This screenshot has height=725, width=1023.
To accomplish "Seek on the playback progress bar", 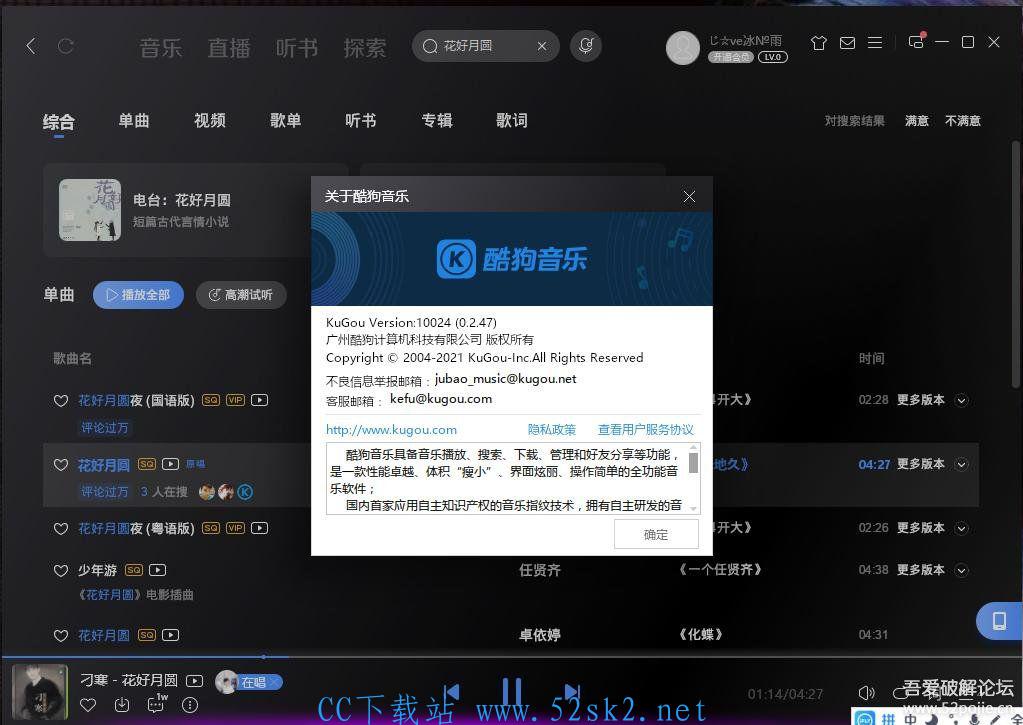I will point(512,656).
